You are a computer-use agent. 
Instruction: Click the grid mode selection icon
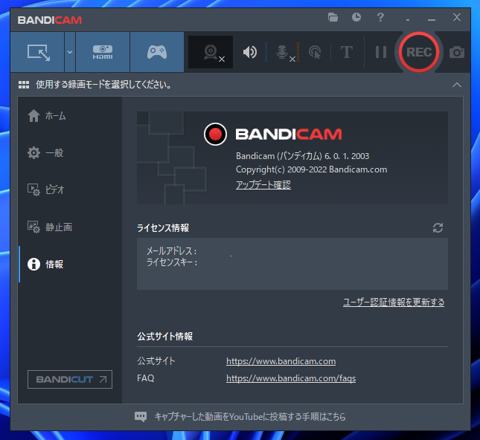[x=24, y=85]
